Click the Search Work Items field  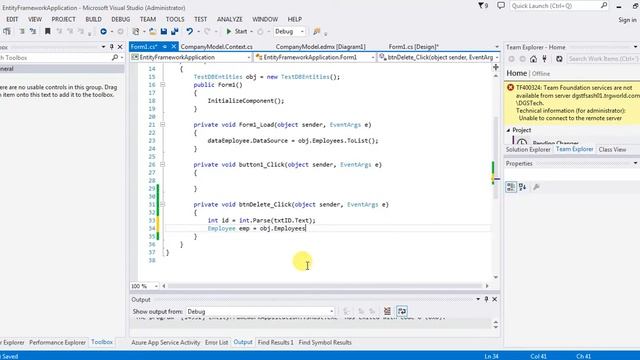[x=603, y=59]
